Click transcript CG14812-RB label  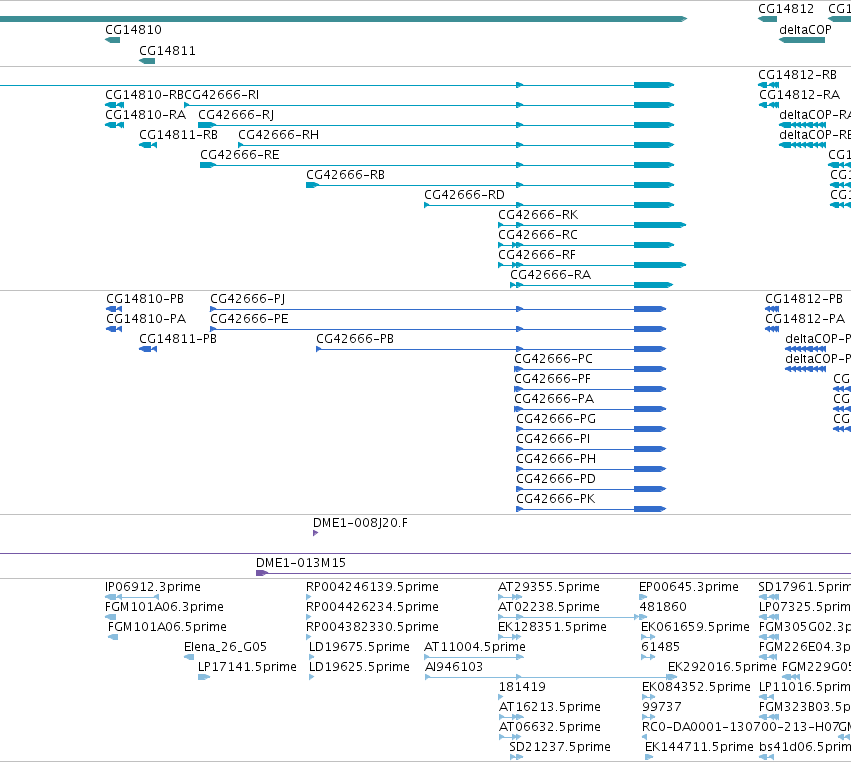pos(797,75)
